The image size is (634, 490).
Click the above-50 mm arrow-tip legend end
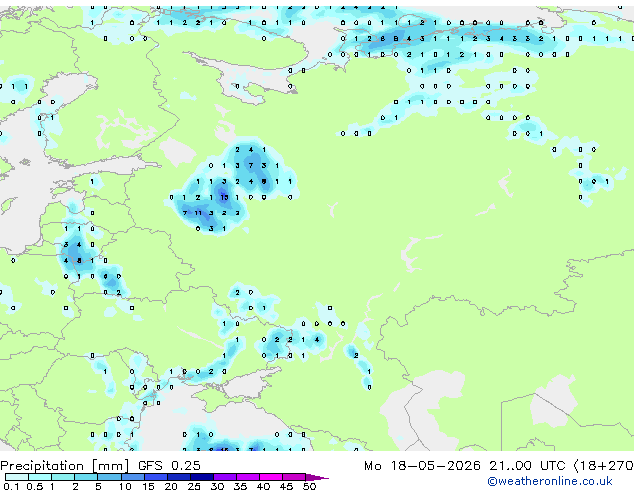[317, 477]
